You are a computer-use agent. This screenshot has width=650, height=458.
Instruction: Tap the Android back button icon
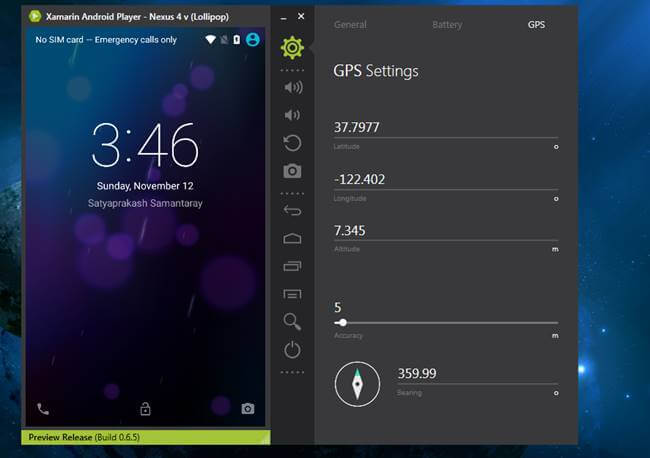(x=292, y=211)
